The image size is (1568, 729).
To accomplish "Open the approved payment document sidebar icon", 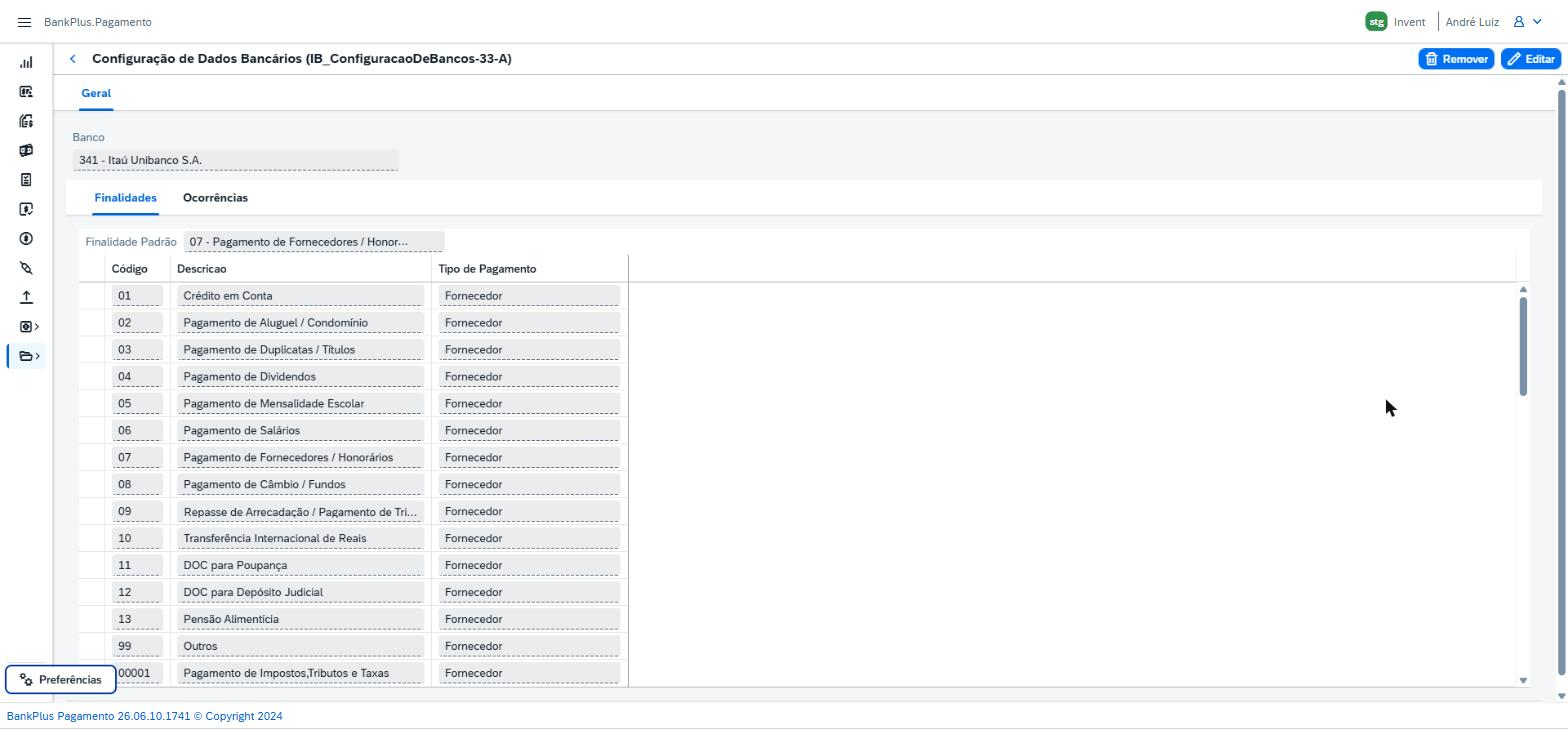I will point(26,209).
